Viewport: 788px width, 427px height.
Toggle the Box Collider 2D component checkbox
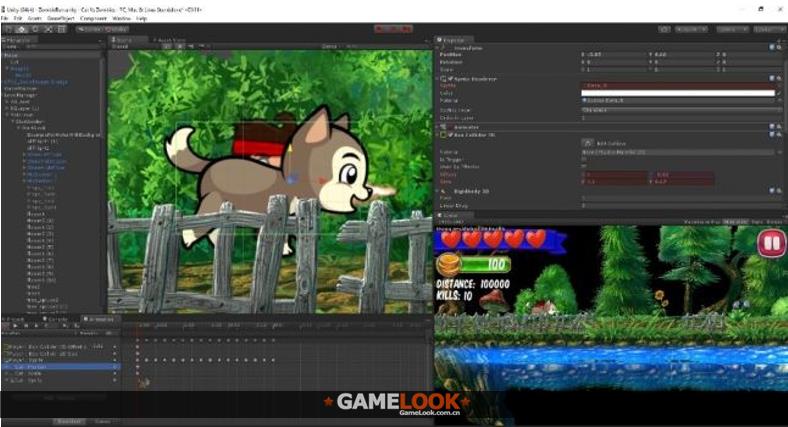pos(450,135)
